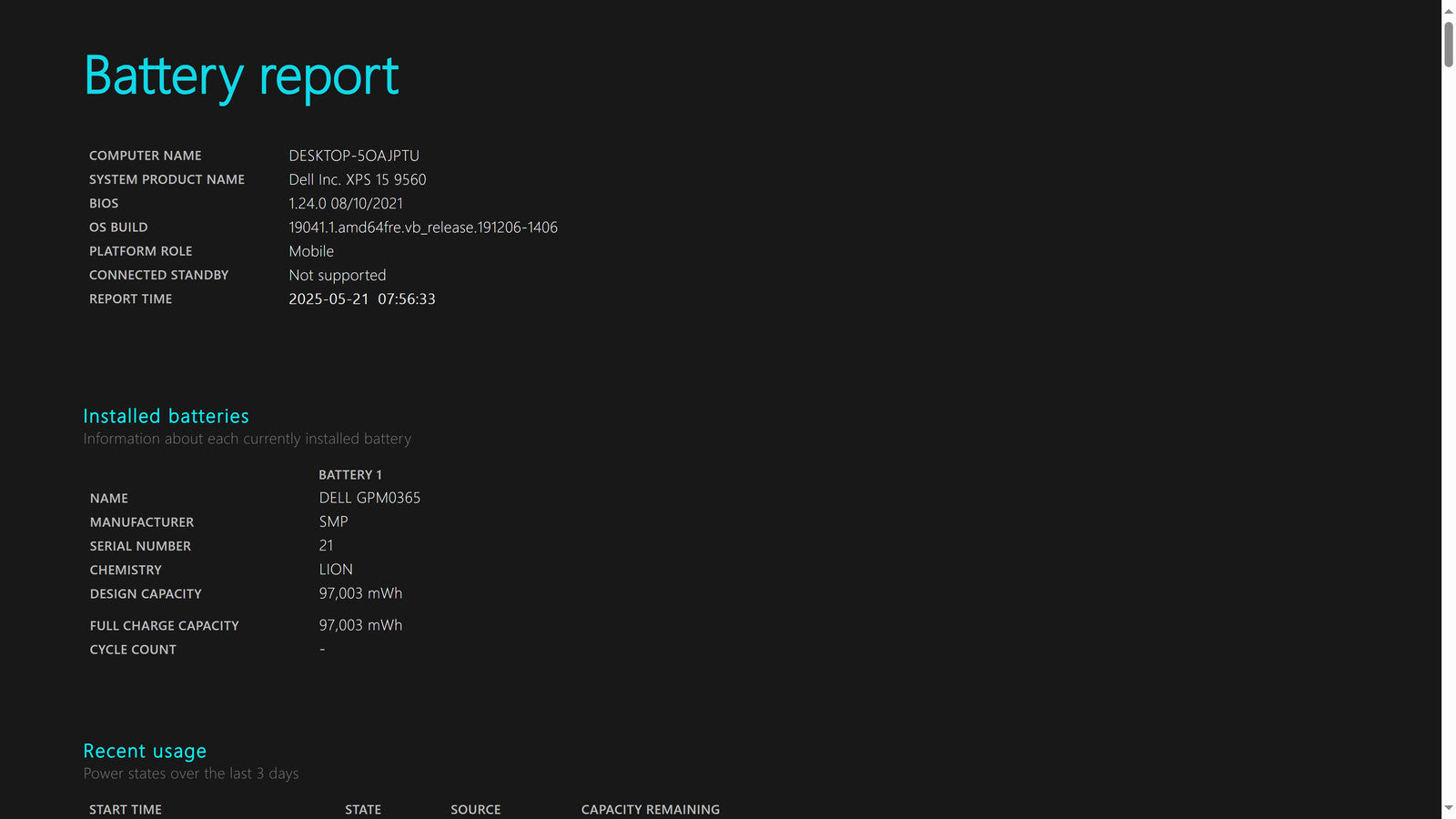Click the Installed batteries section heading

166,416
